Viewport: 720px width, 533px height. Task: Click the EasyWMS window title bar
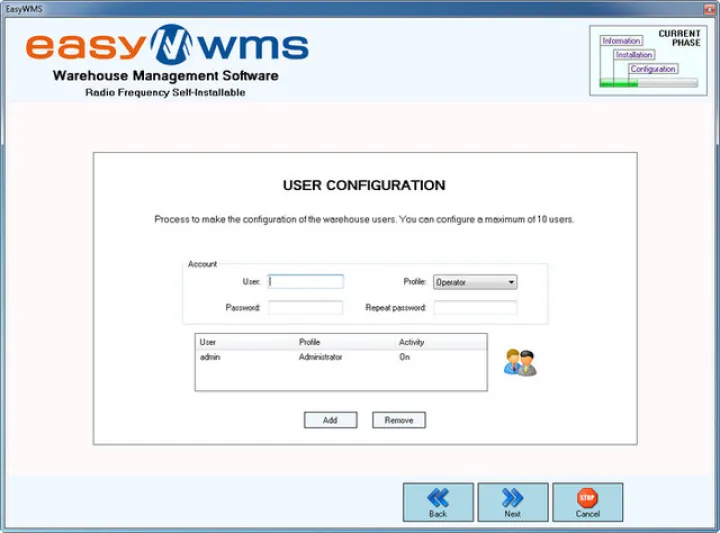pos(360,7)
